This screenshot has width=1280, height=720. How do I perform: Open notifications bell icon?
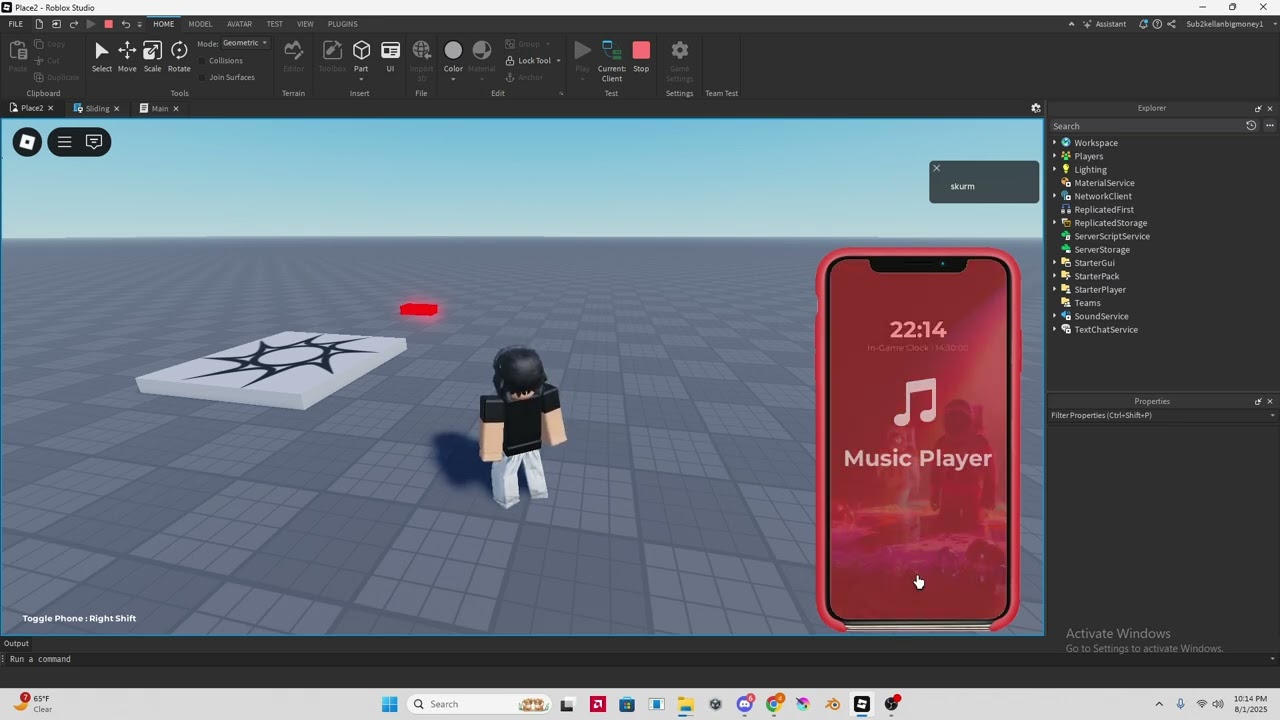coord(1143,24)
